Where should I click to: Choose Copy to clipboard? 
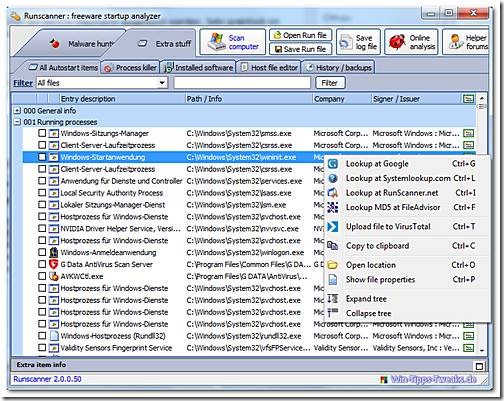tap(407, 246)
